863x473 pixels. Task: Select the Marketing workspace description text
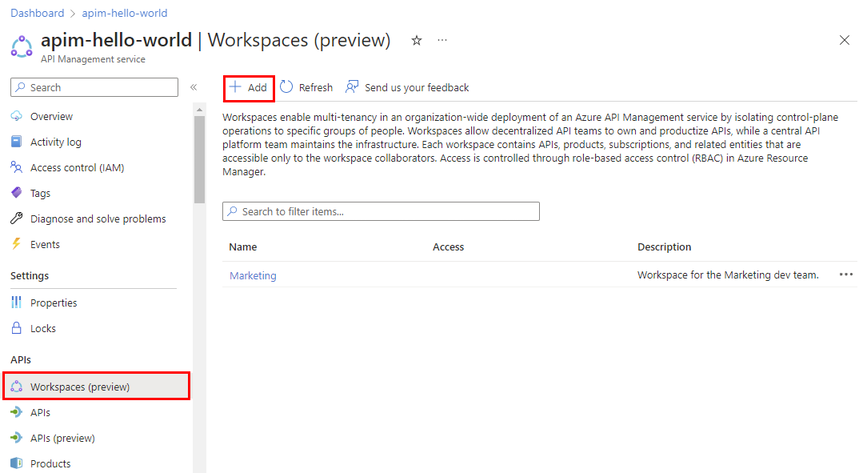pos(728,275)
